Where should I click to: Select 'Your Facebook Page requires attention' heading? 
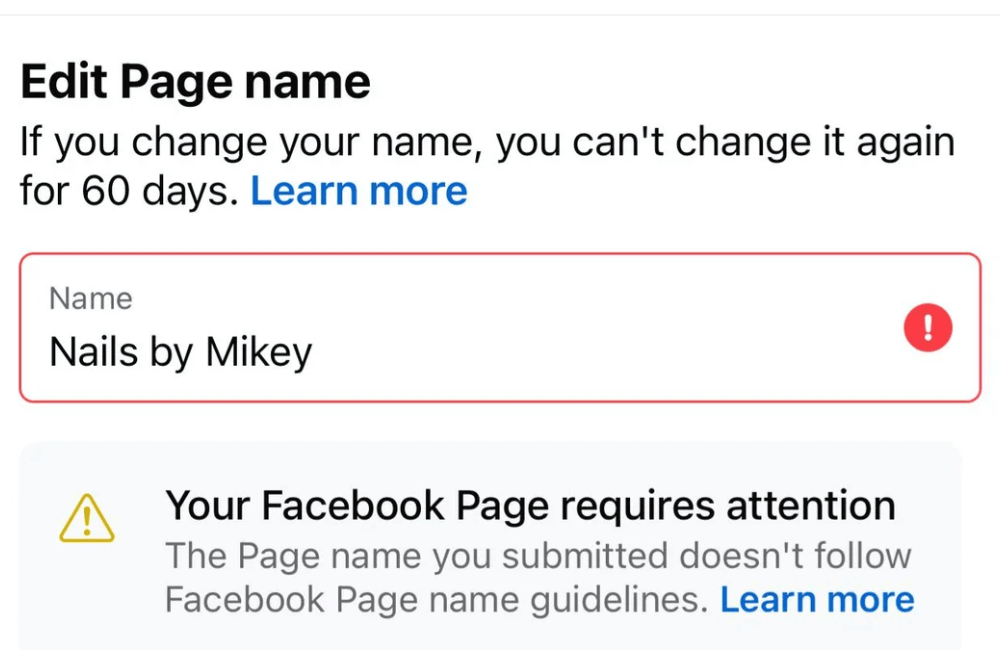(x=530, y=506)
